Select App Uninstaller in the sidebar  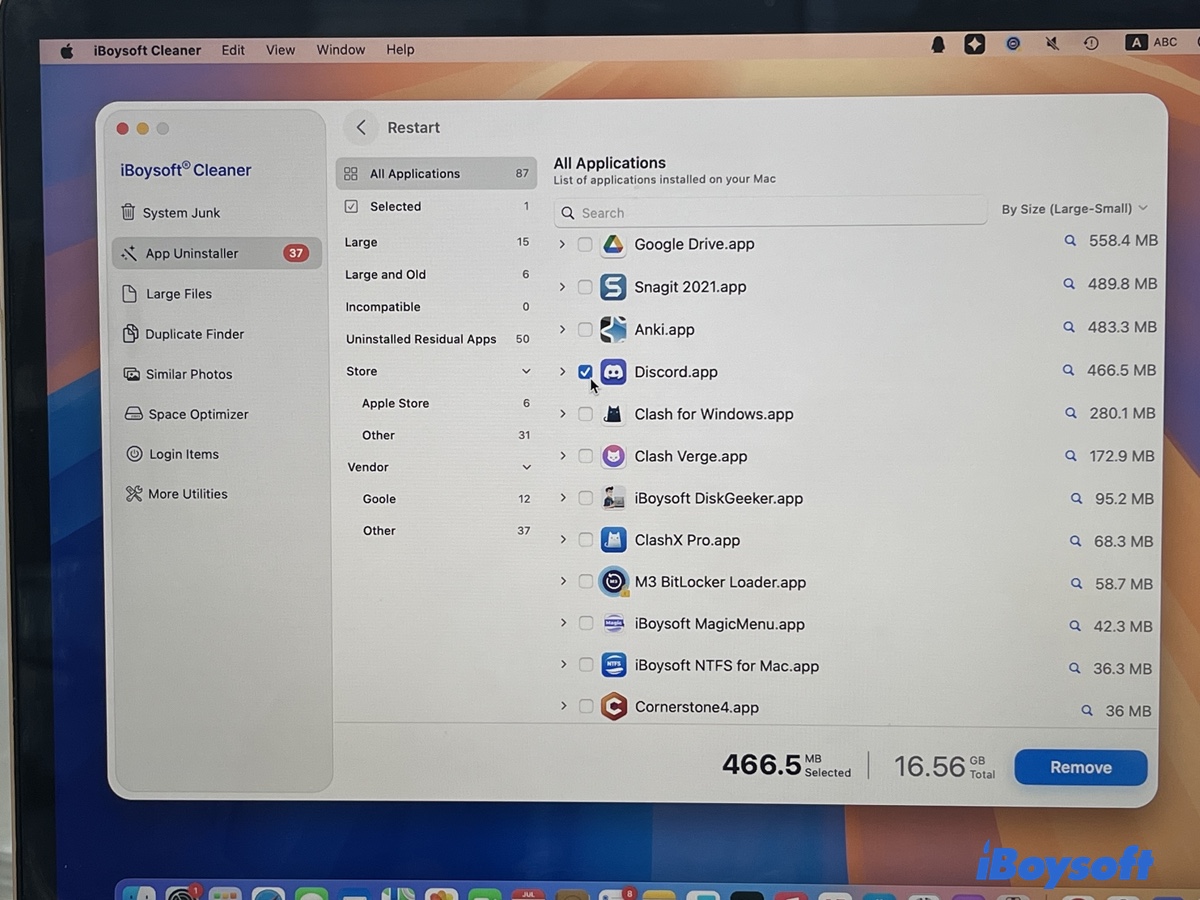click(x=217, y=253)
